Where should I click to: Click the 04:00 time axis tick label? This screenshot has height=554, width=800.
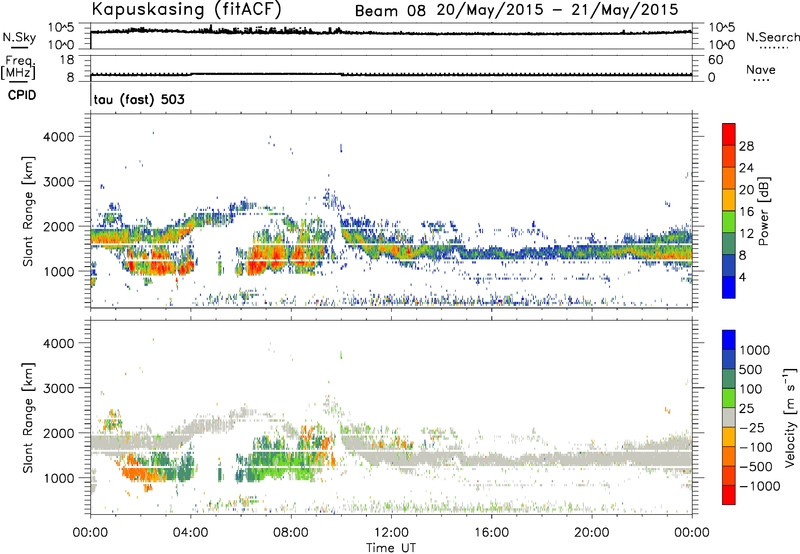190,533
